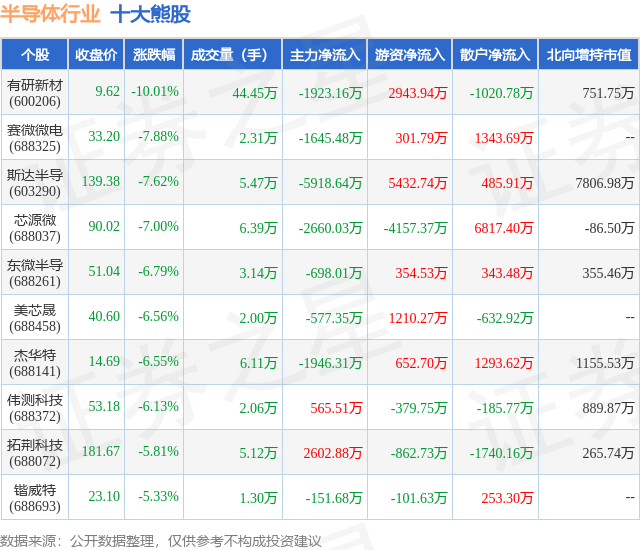640x550 pixels.
Task: Select the 赛微微电 (688325) stock cell
Action: (35, 138)
